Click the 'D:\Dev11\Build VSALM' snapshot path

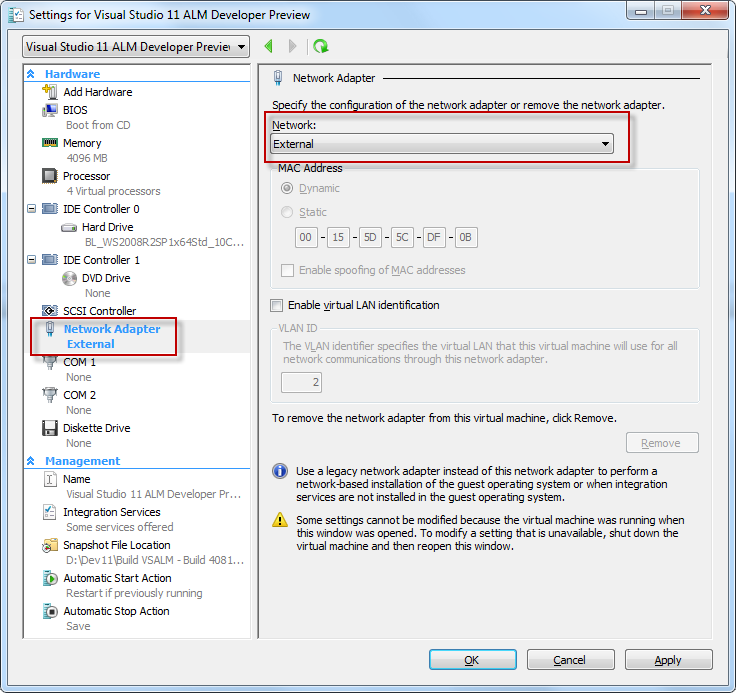click(155, 560)
